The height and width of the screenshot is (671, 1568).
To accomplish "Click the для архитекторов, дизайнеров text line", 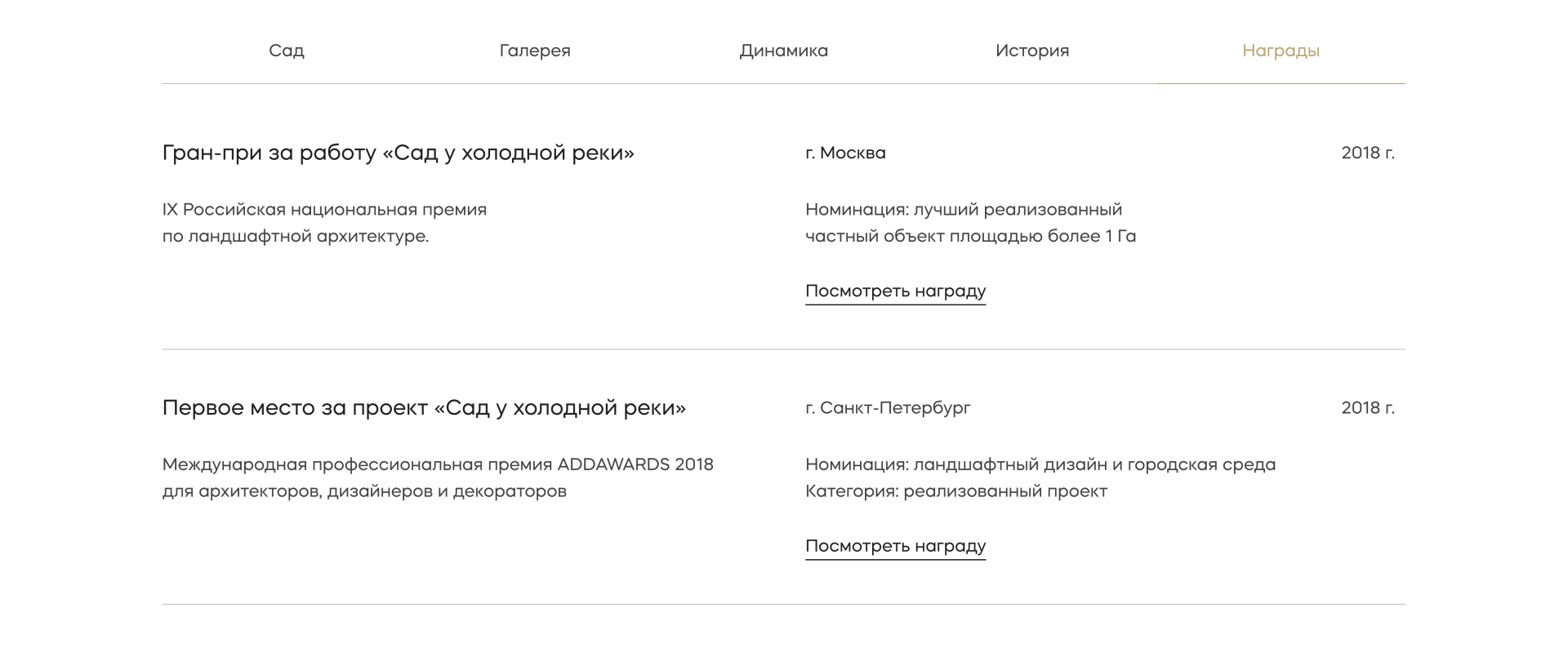I will click(364, 491).
